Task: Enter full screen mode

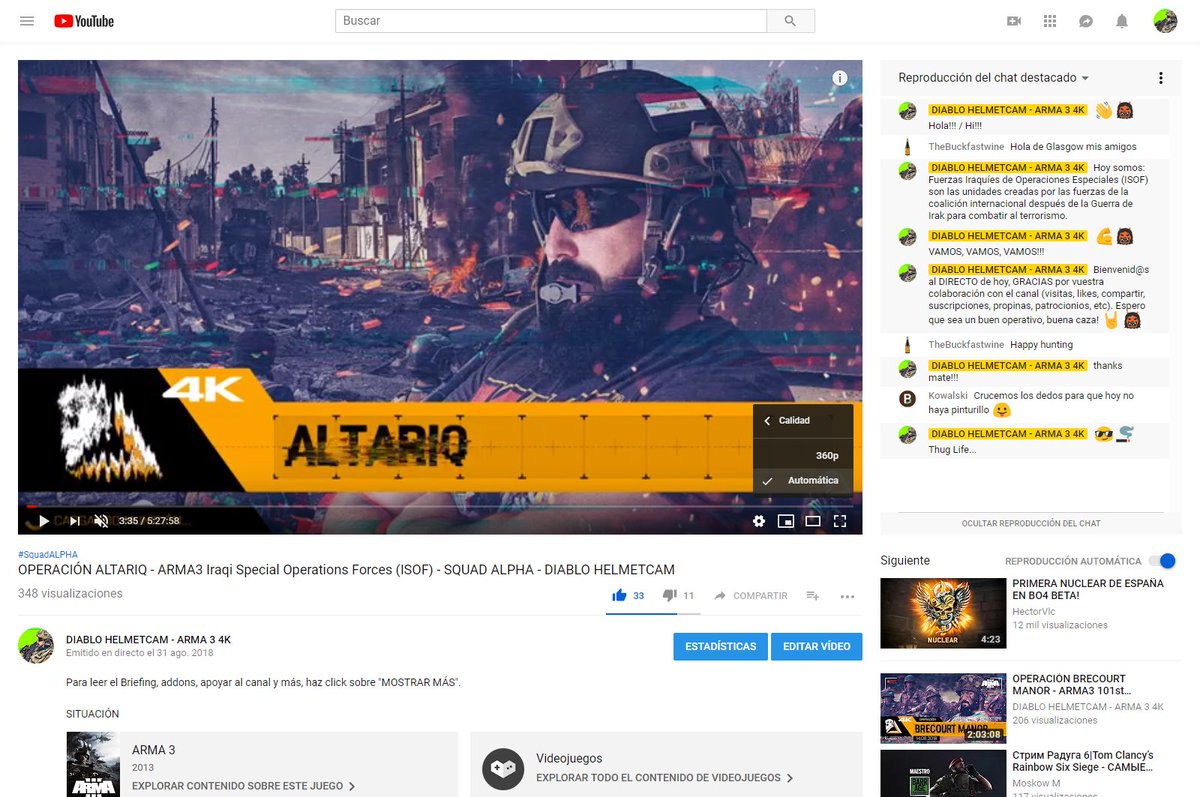Action: pos(840,521)
